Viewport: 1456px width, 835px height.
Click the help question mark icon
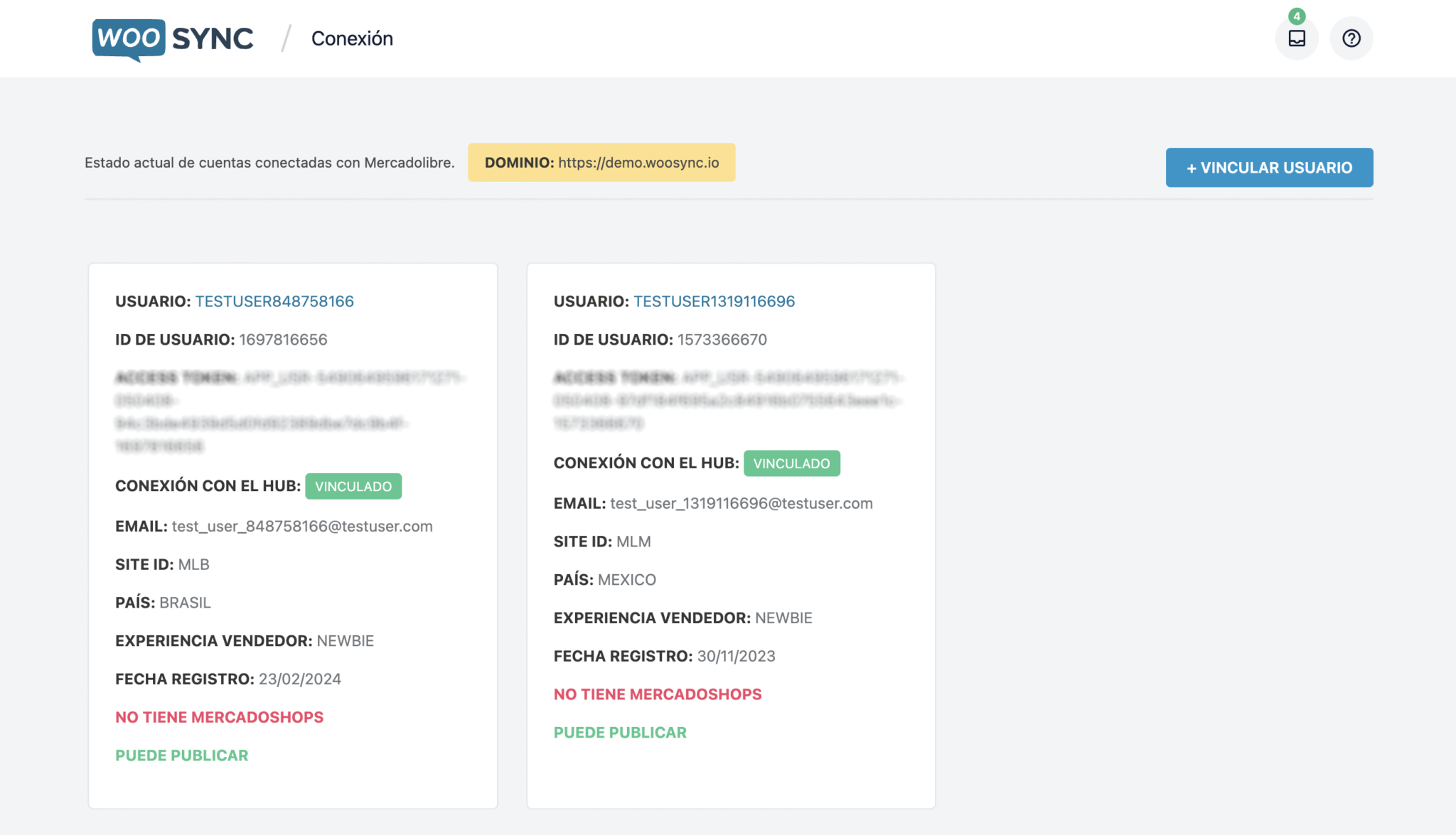click(x=1351, y=38)
